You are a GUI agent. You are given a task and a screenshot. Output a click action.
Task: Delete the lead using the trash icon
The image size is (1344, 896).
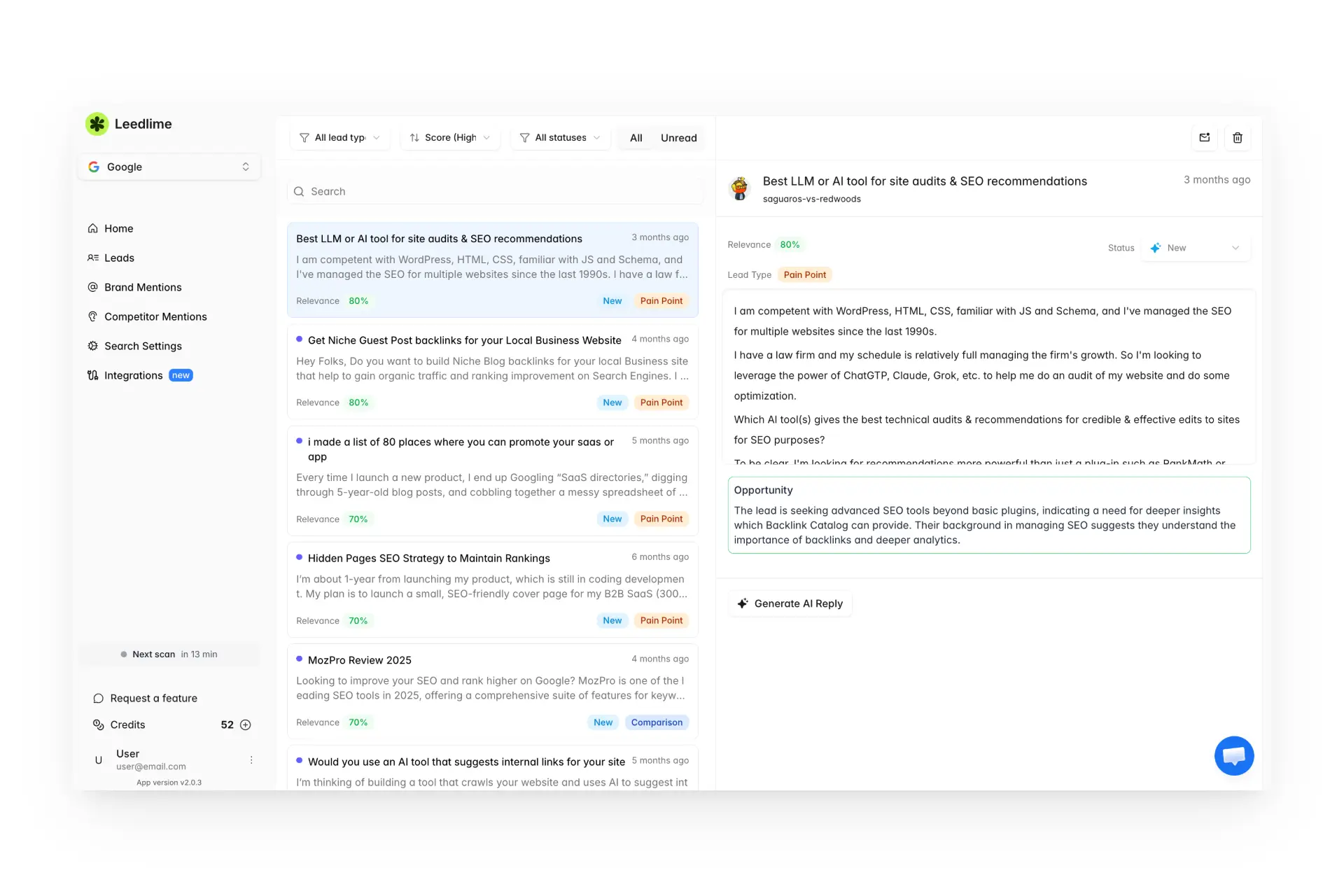(1238, 138)
